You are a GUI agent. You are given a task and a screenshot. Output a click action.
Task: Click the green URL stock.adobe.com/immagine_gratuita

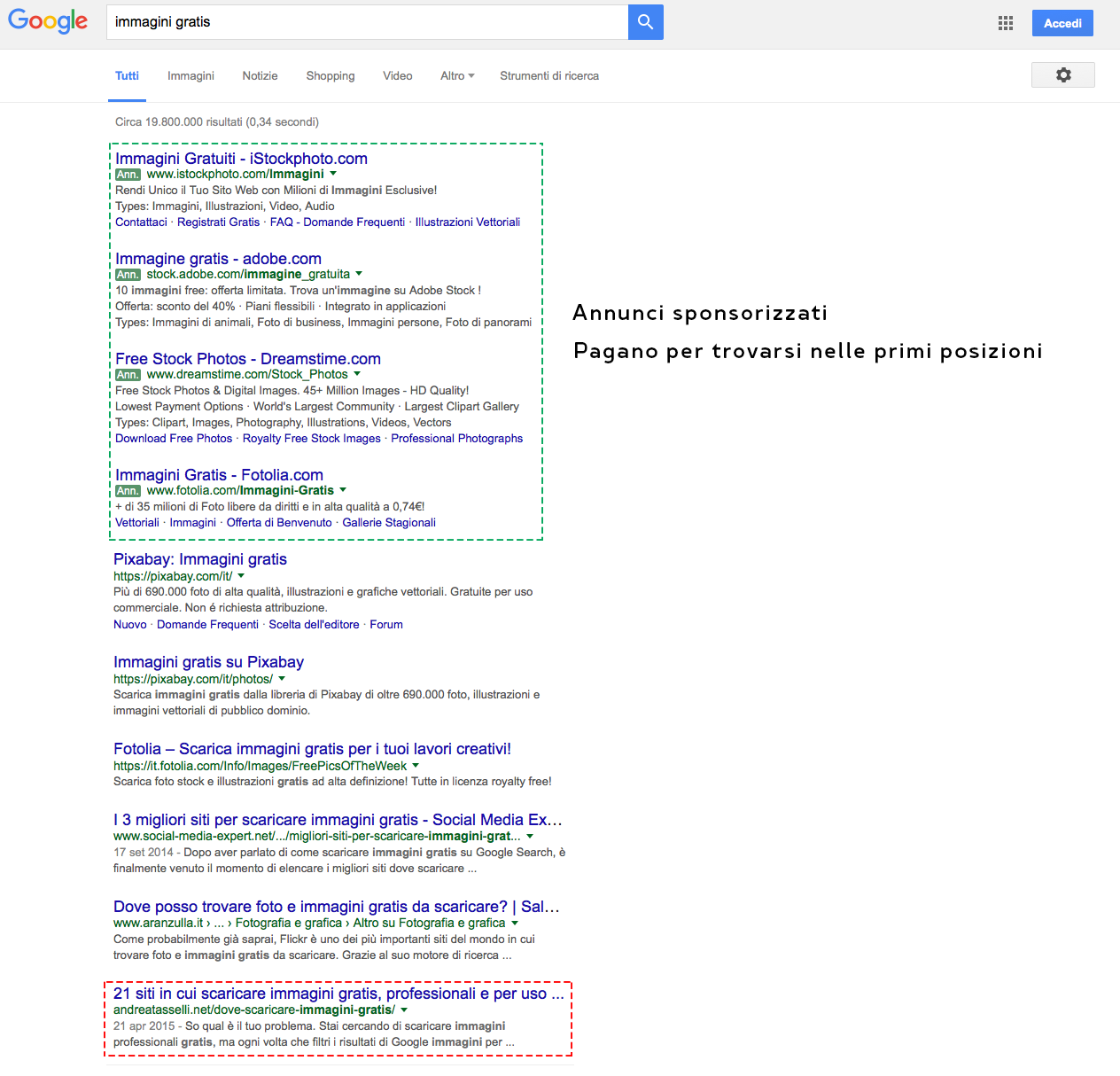click(248, 275)
